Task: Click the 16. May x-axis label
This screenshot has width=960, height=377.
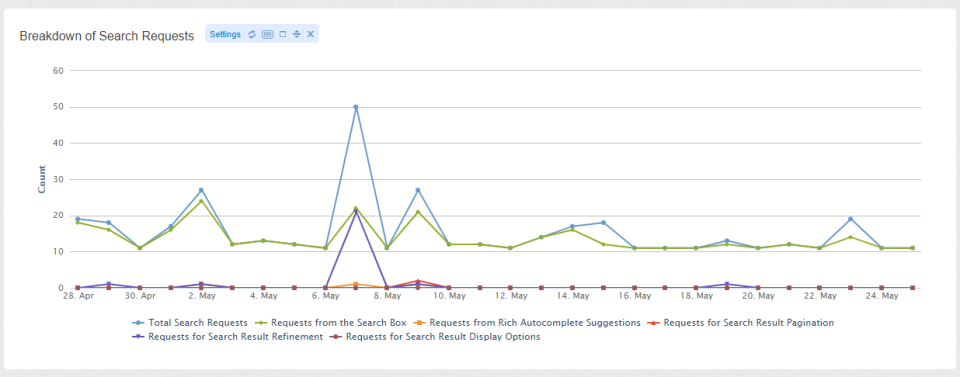Action: (x=634, y=296)
